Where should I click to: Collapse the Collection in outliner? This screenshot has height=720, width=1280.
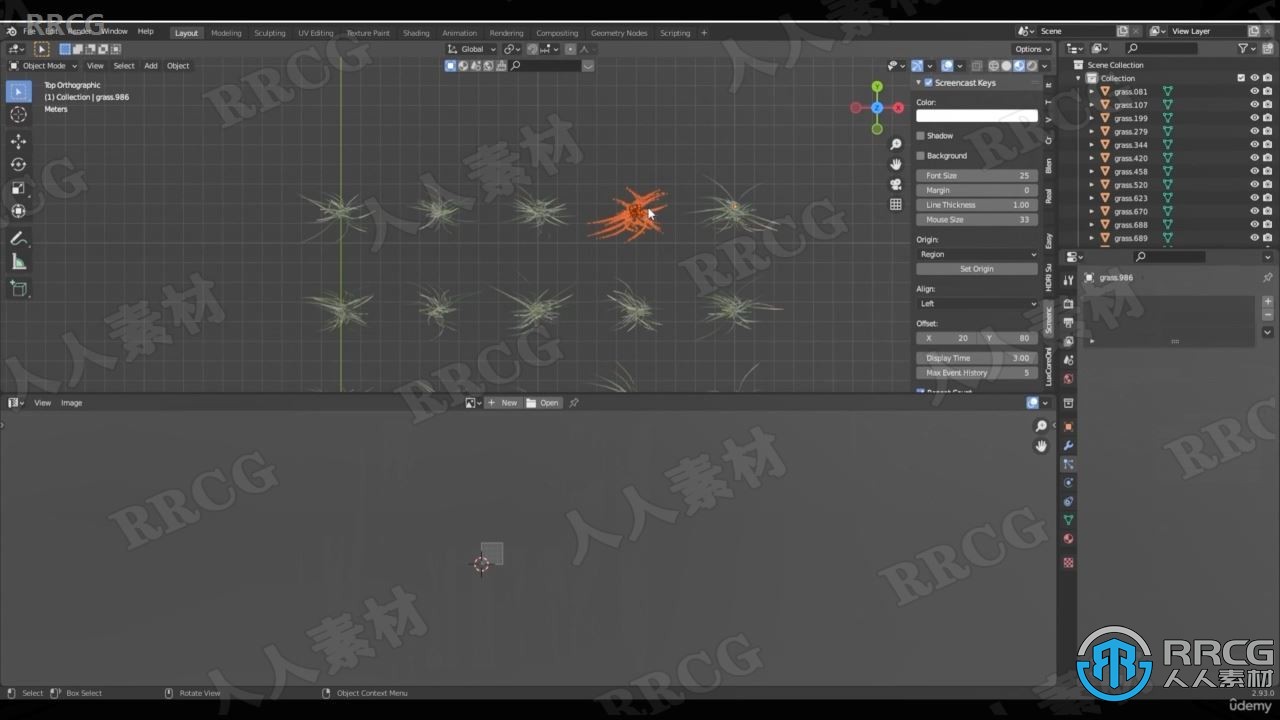point(1079,78)
